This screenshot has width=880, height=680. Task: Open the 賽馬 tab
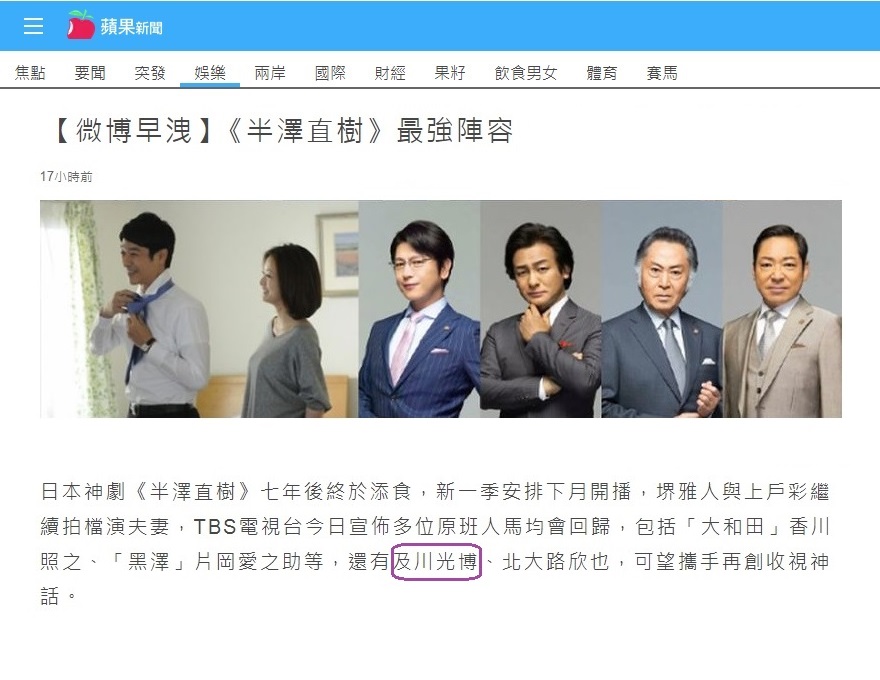[x=662, y=73]
